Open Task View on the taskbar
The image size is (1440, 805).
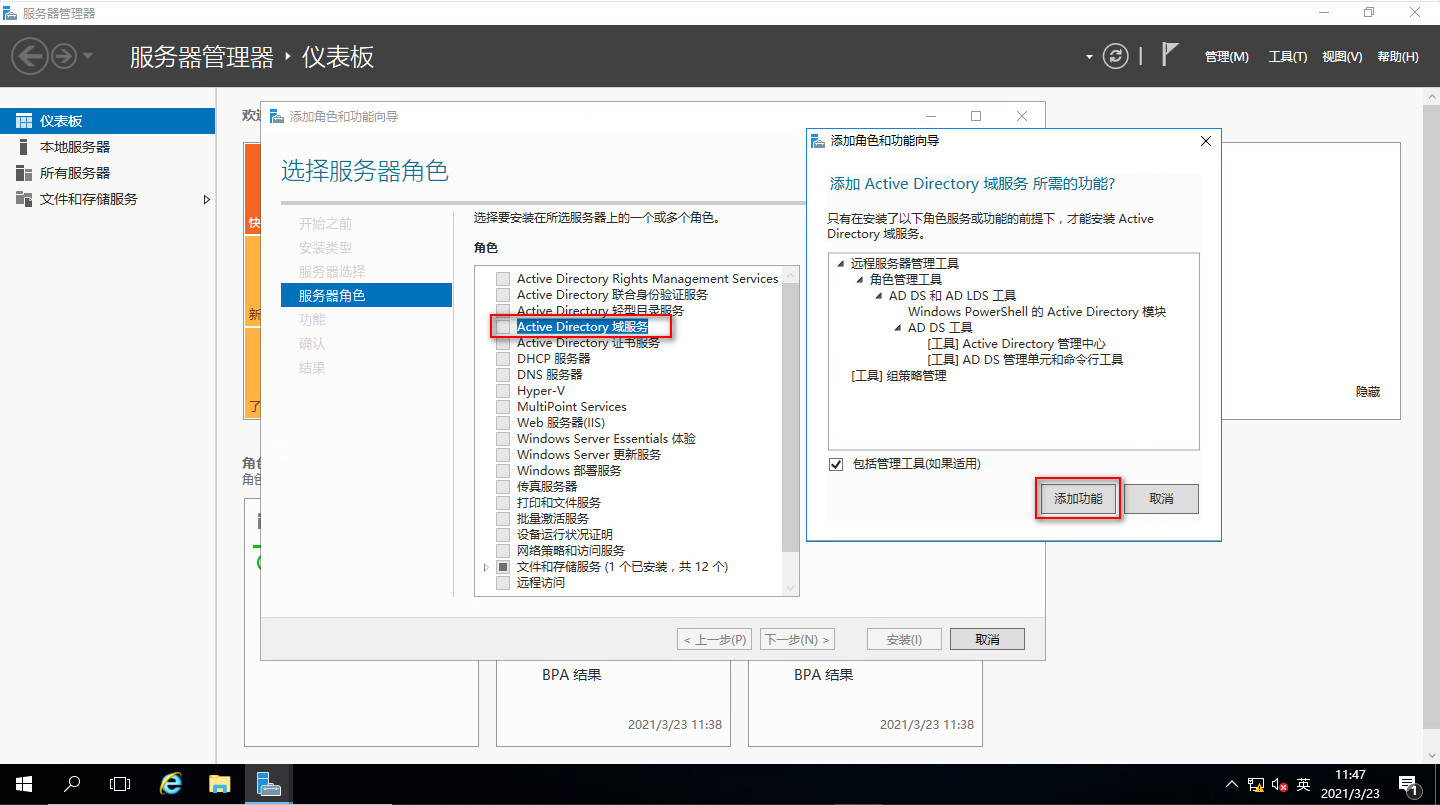pos(120,785)
